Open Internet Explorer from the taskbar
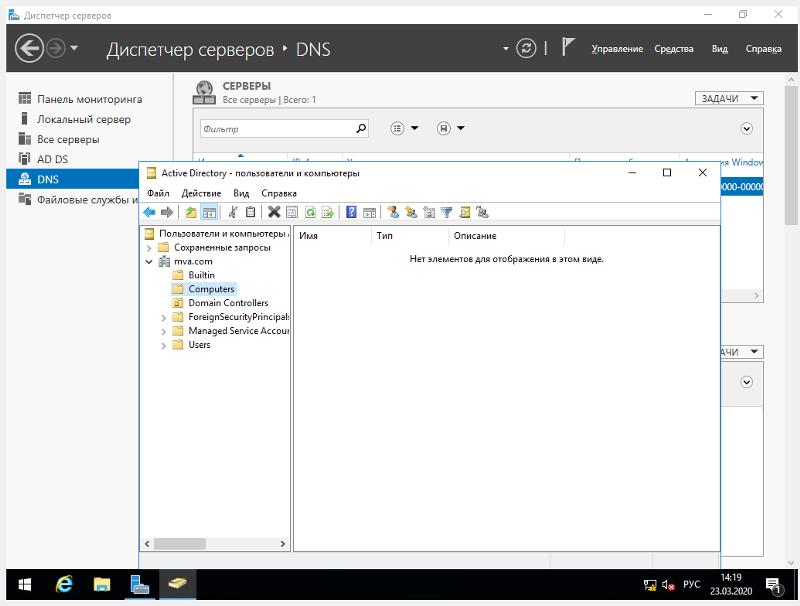Viewport: 800px width, 606px height. coord(64,584)
